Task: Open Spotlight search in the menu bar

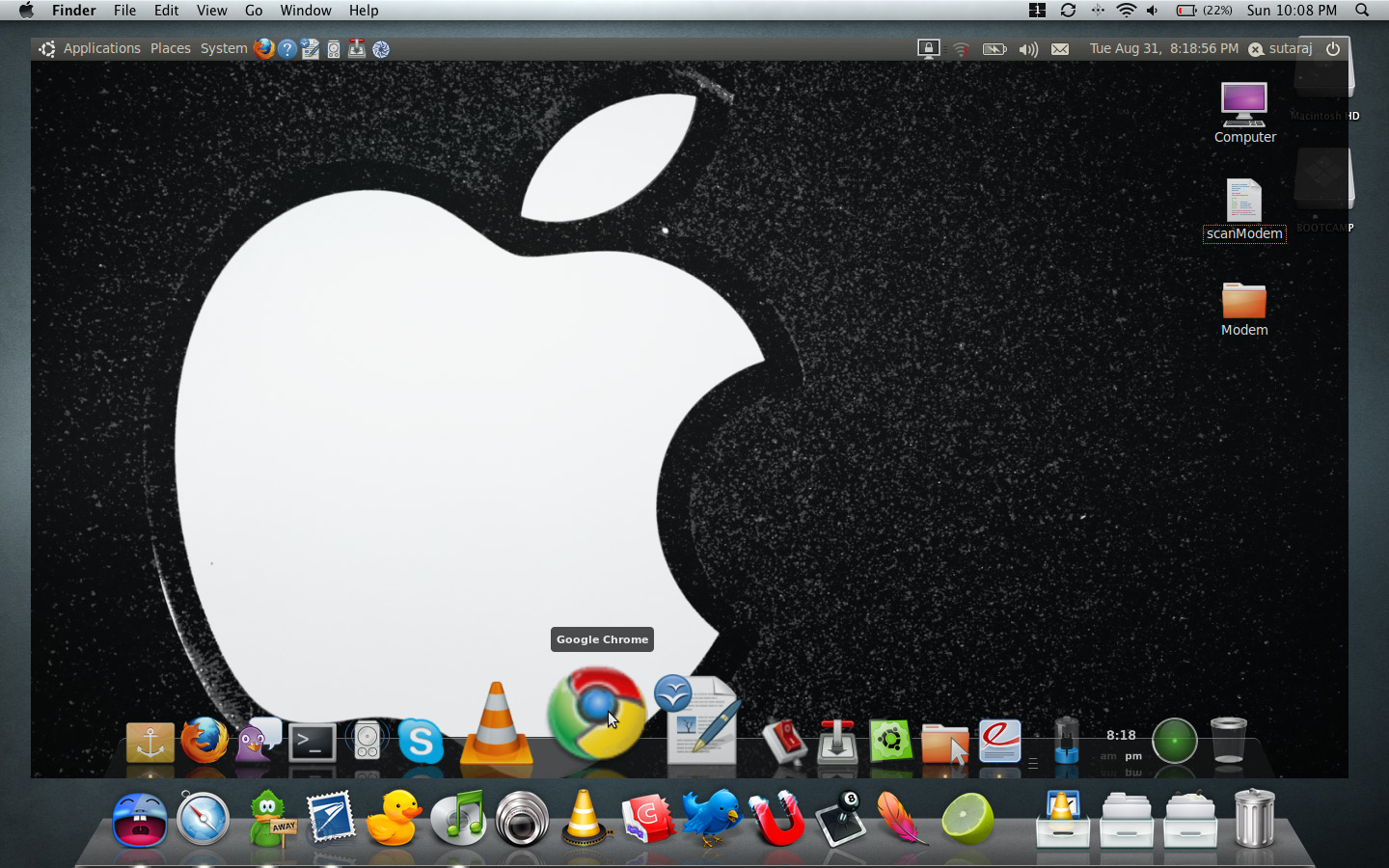Action: (1362, 10)
